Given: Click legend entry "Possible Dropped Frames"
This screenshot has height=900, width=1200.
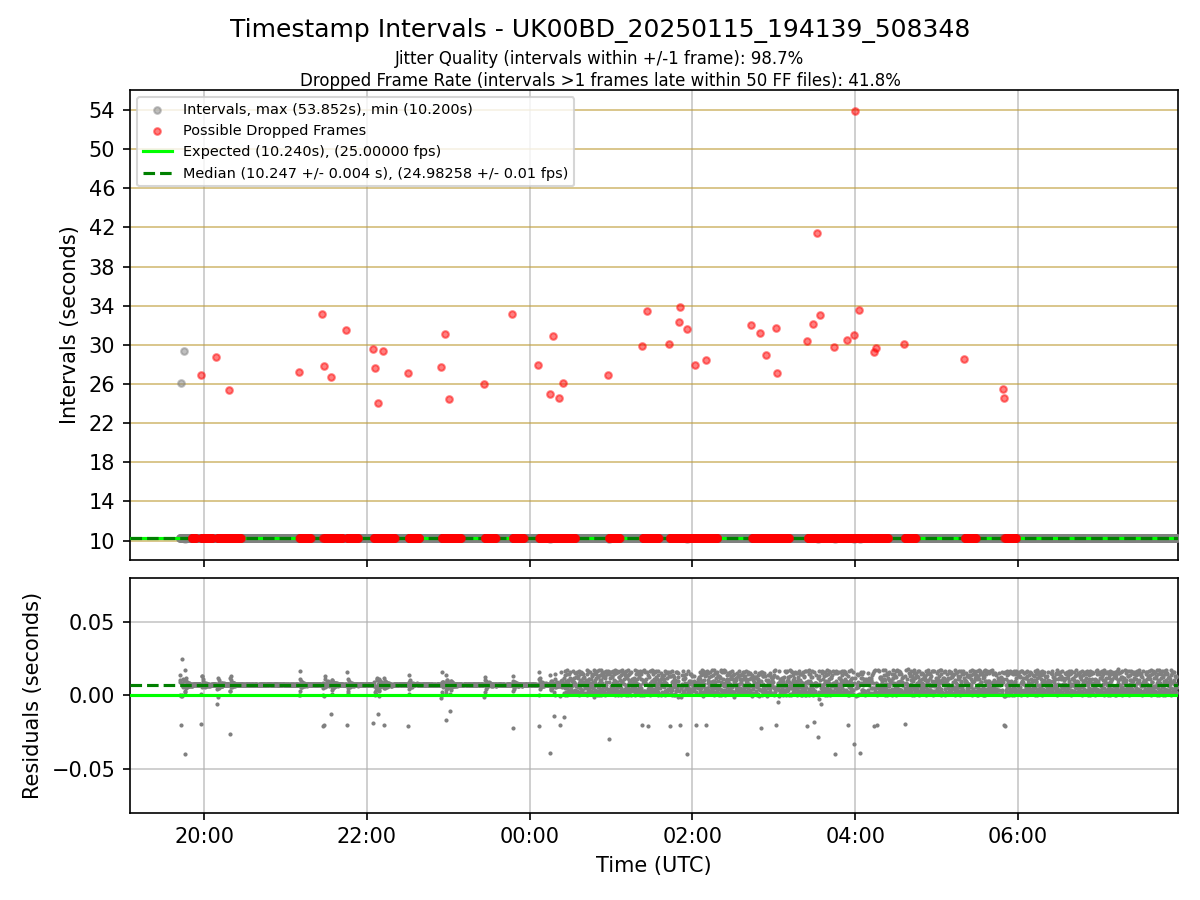Looking at the screenshot, I should [x=274, y=130].
